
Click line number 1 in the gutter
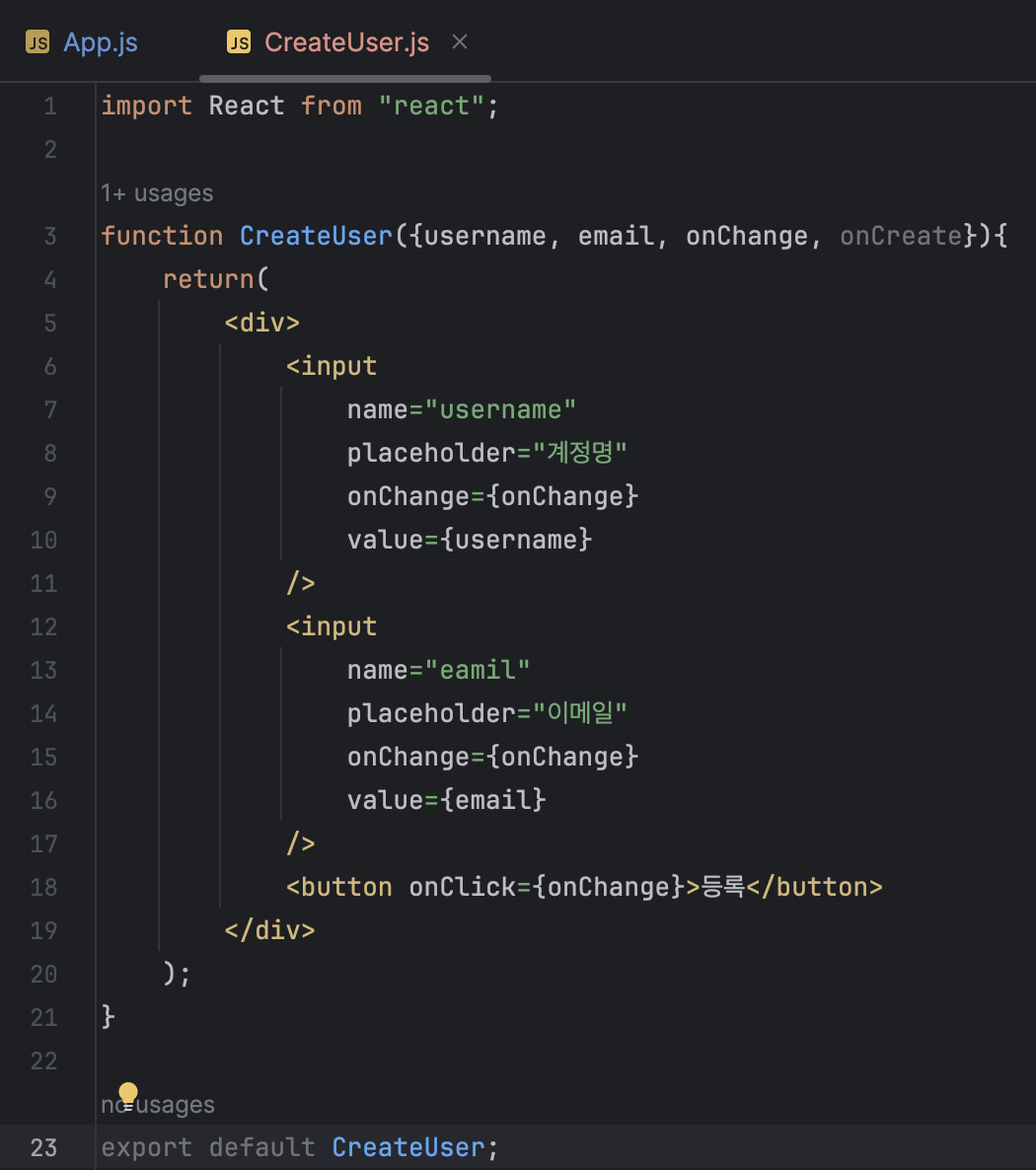click(50, 106)
